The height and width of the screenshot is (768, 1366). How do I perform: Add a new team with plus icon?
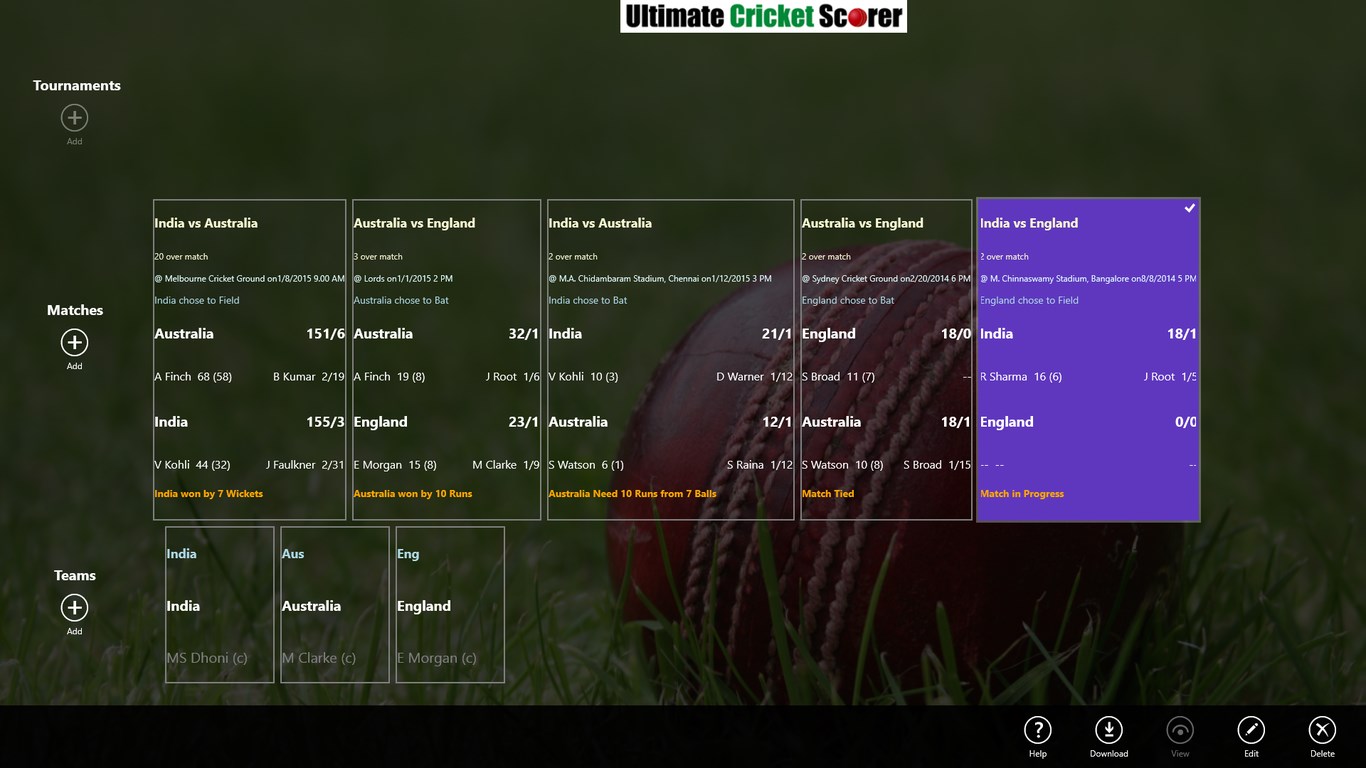(75, 608)
